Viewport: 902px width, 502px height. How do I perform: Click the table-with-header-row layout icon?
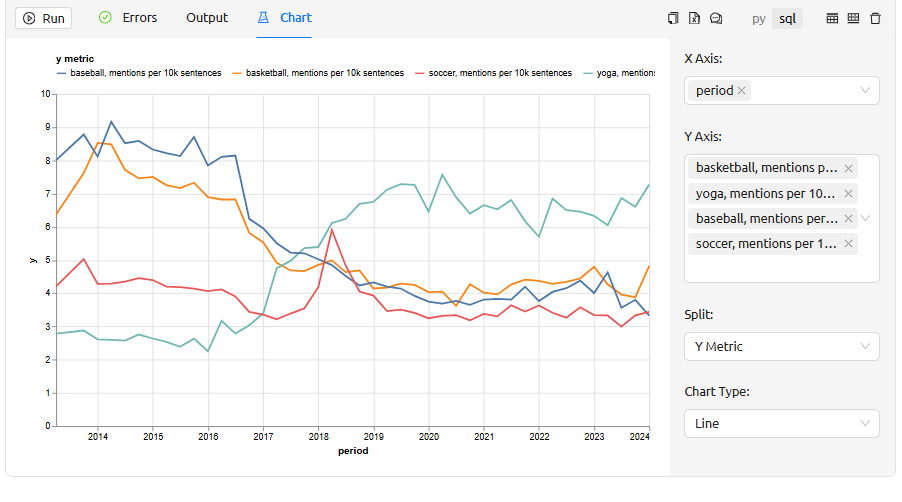click(832, 18)
